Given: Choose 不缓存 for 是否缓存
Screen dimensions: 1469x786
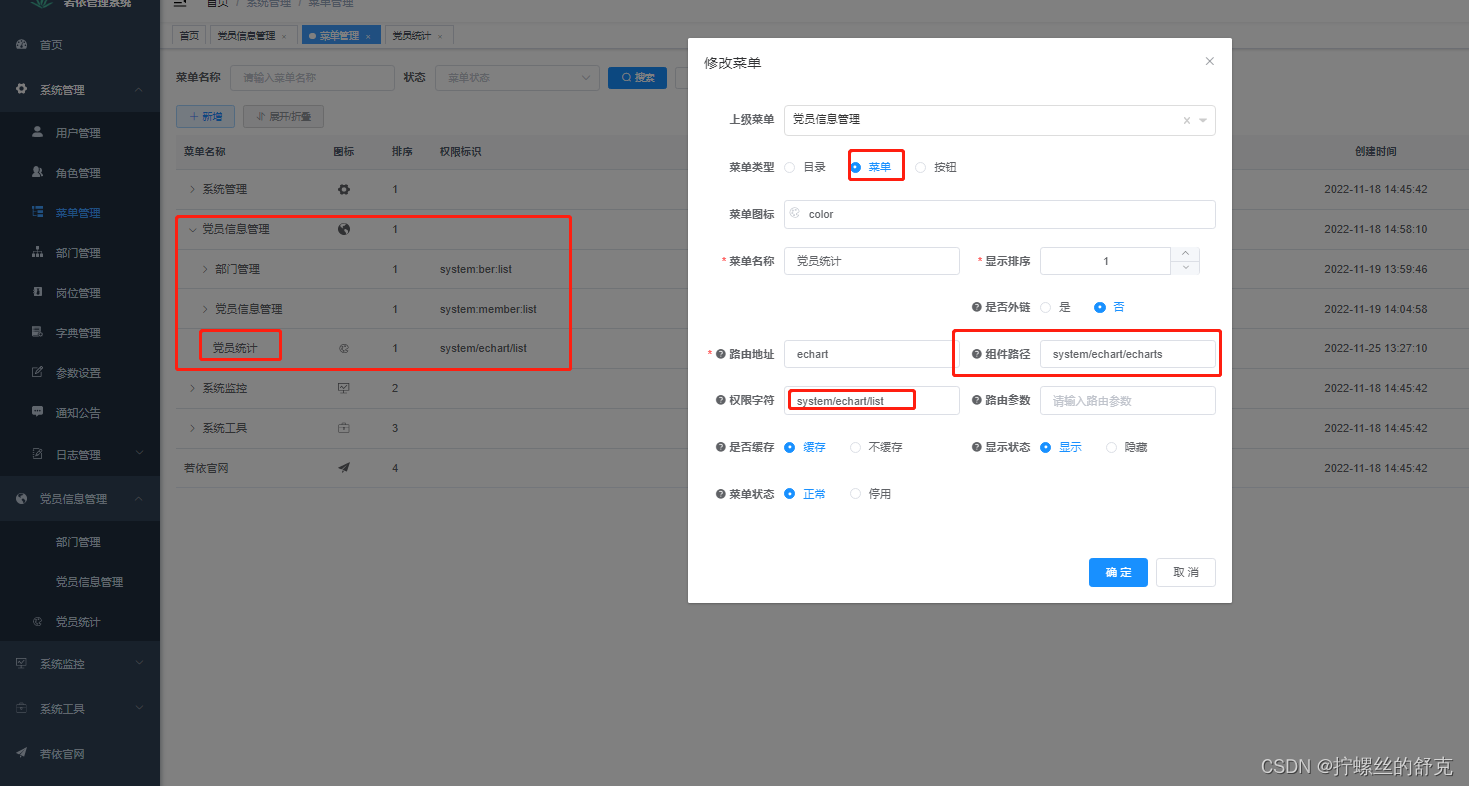Looking at the screenshot, I should [x=856, y=447].
